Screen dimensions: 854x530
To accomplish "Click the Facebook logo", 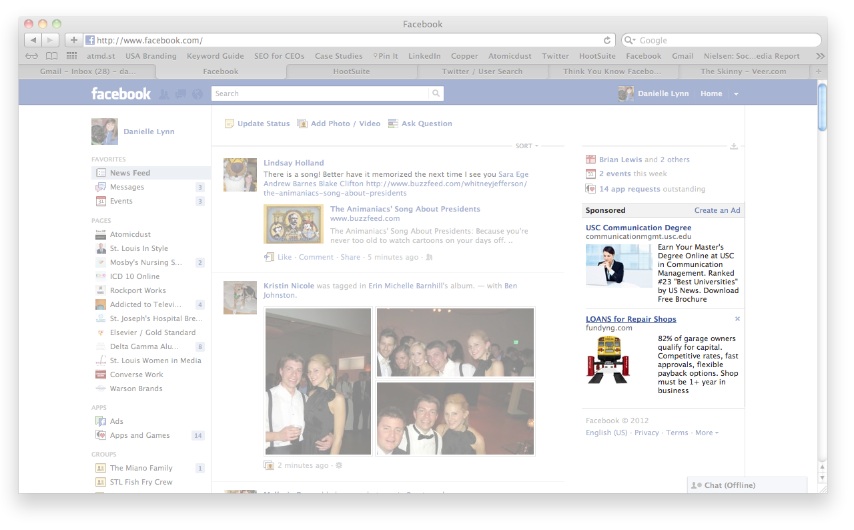I will [121, 94].
